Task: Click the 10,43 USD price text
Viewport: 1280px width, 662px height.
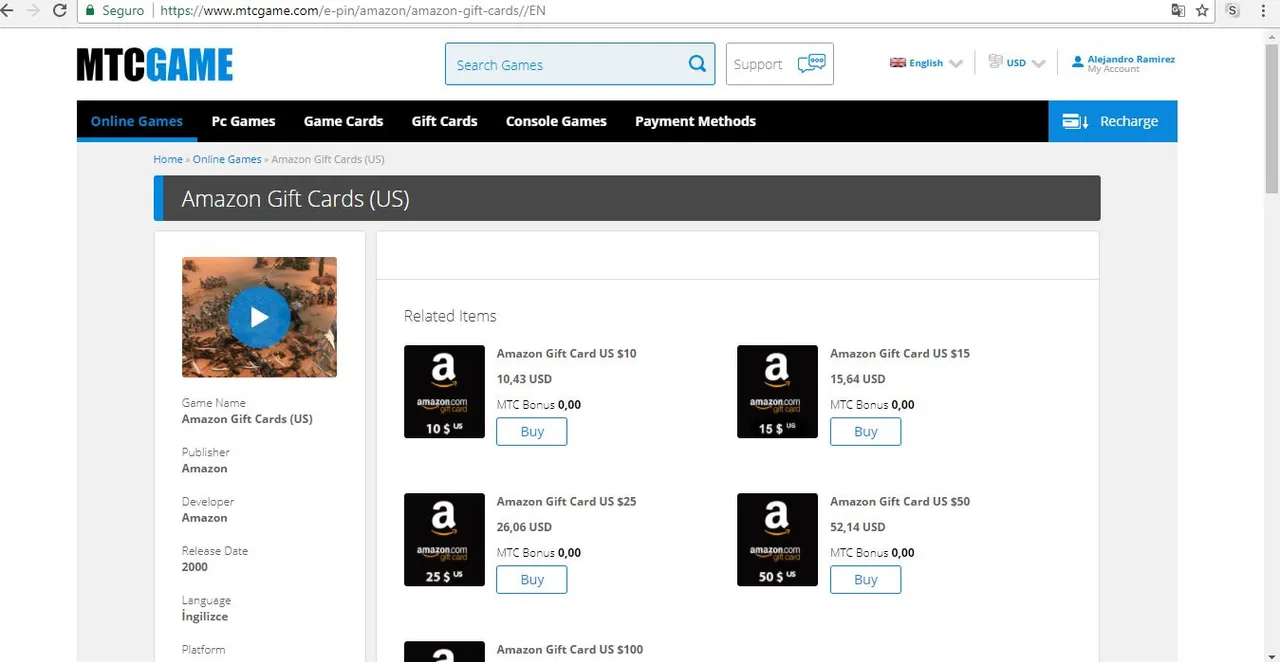Action: click(524, 379)
